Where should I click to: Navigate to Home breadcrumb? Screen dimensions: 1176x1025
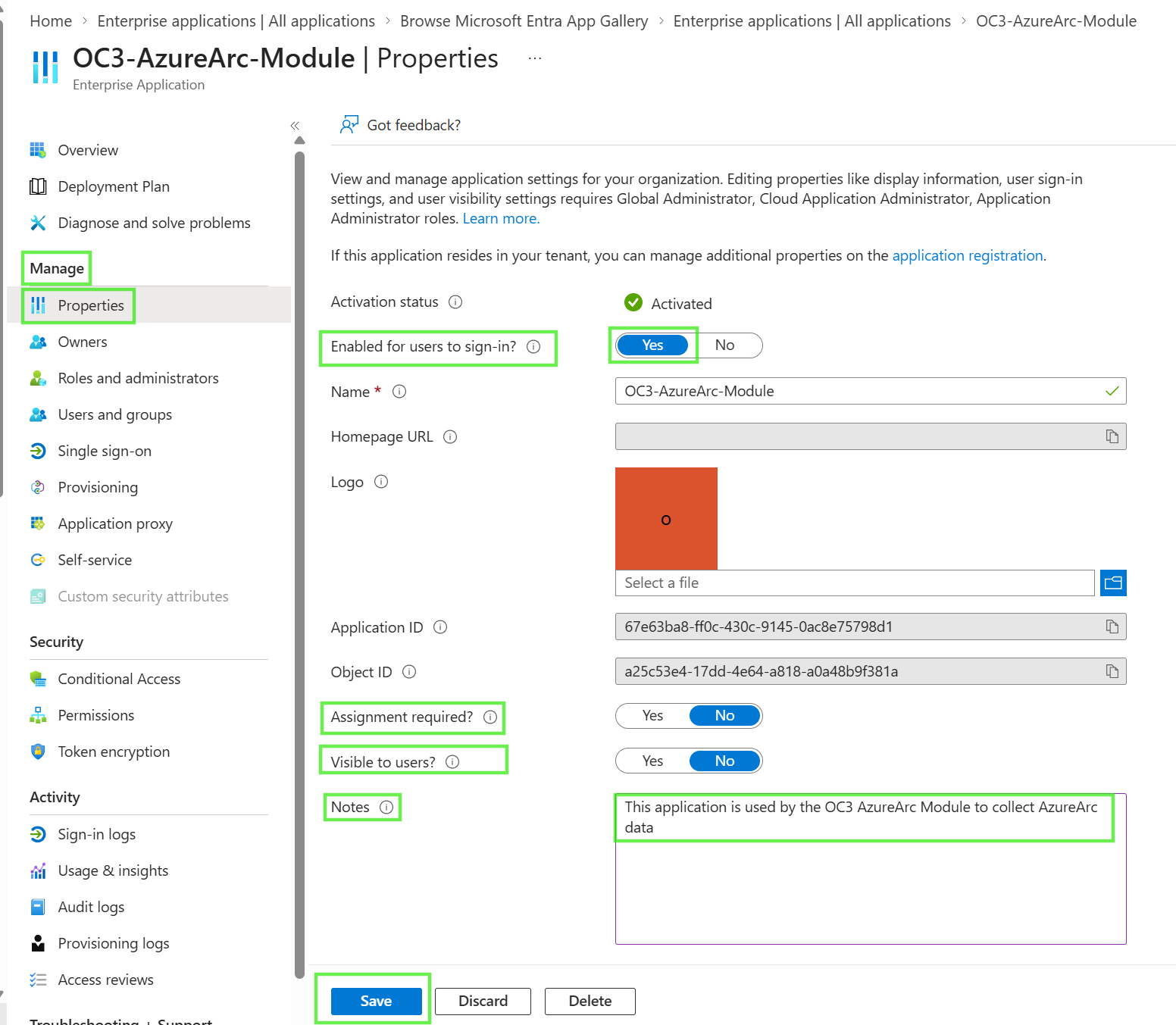pyautogui.click(x=51, y=21)
